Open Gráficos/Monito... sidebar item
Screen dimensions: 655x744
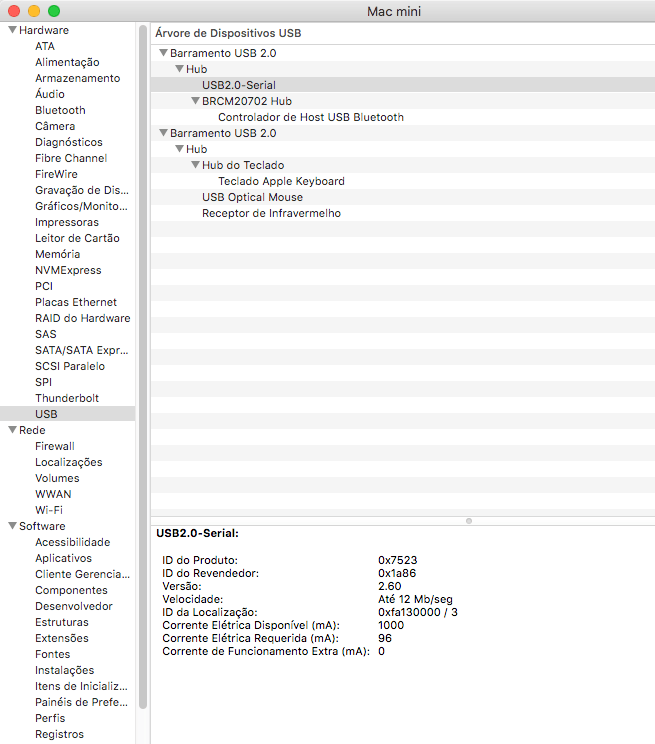point(81,206)
